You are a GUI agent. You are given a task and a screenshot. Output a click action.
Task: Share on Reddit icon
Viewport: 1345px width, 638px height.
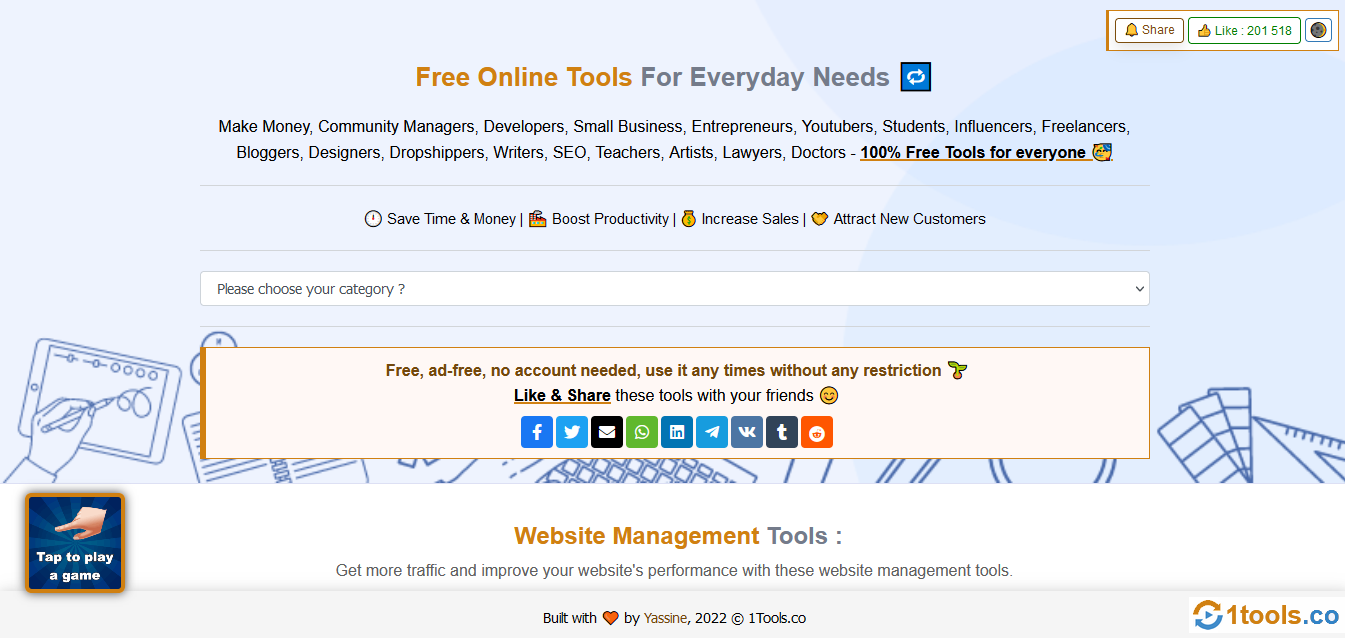(817, 432)
